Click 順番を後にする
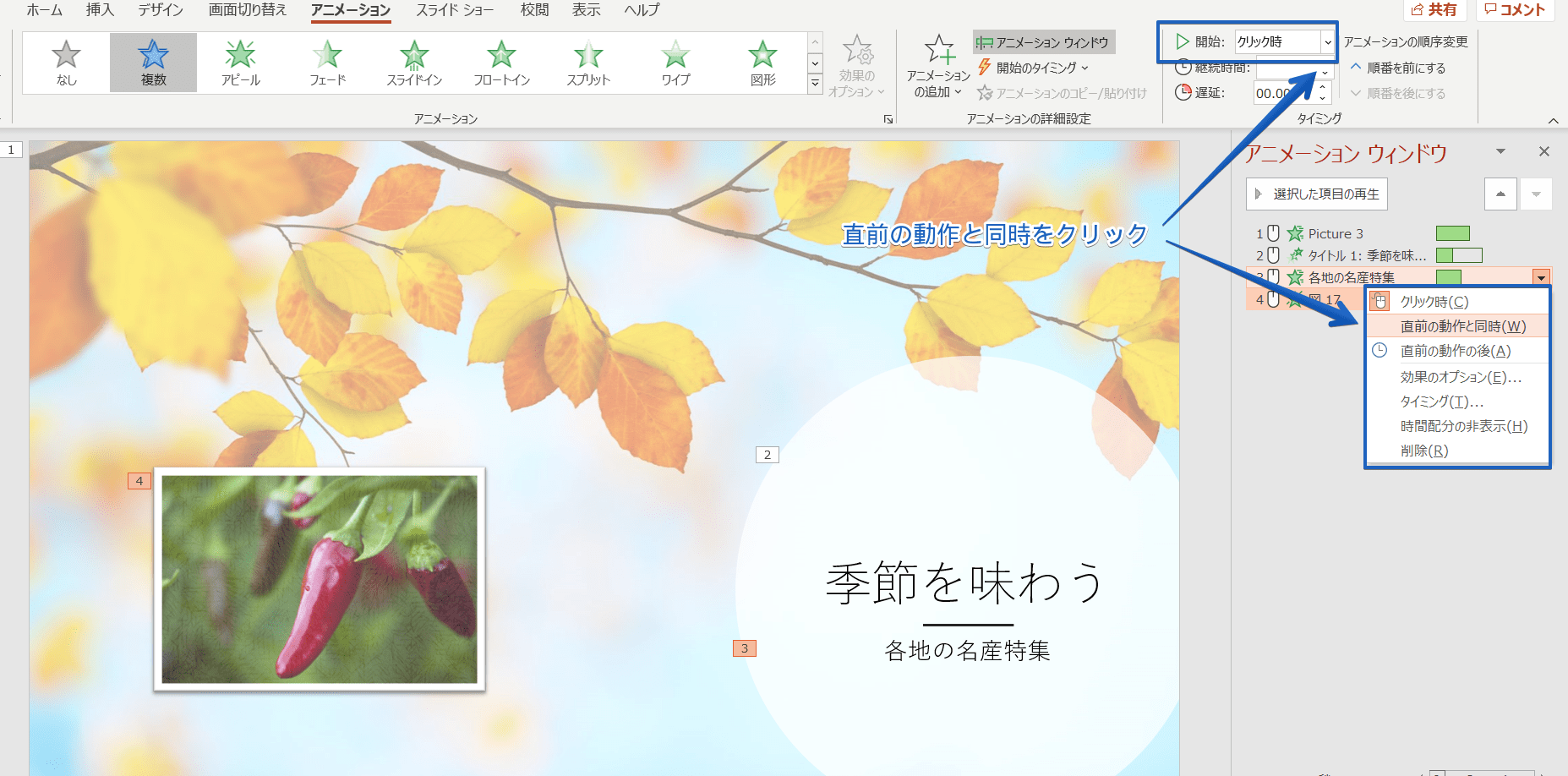The width and height of the screenshot is (1568, 776). pyautogui.click(x=1398, y=93)
